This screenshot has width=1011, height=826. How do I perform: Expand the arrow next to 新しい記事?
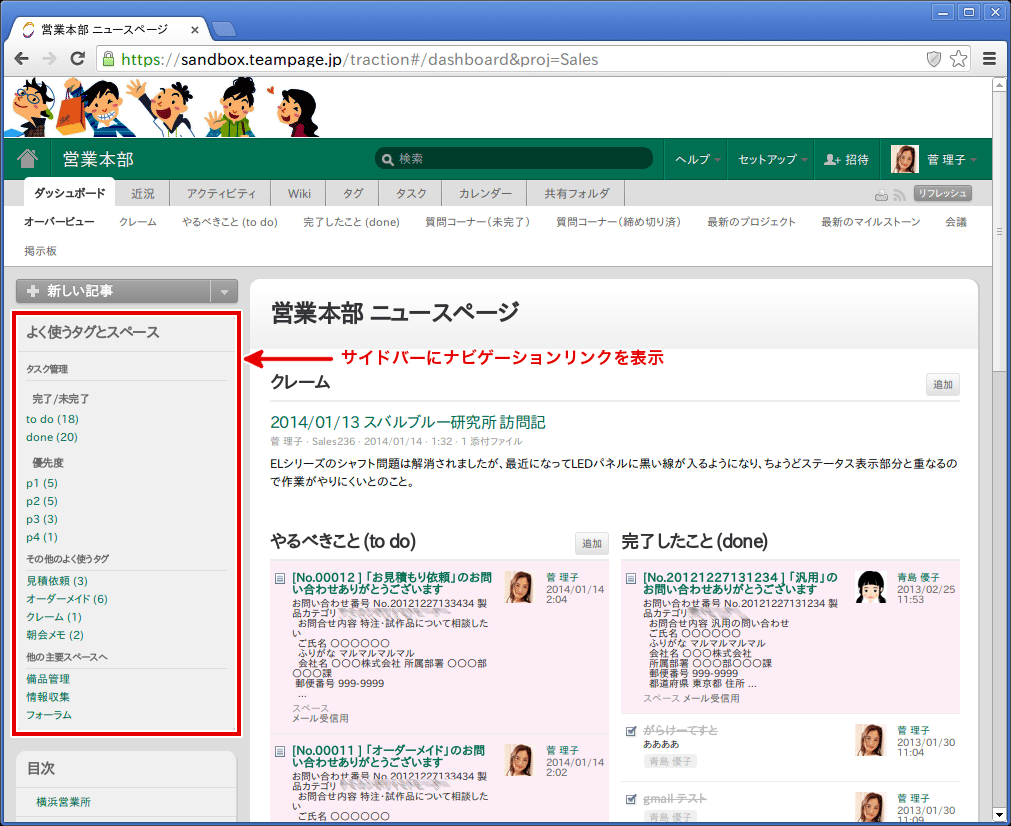(224, 292)
